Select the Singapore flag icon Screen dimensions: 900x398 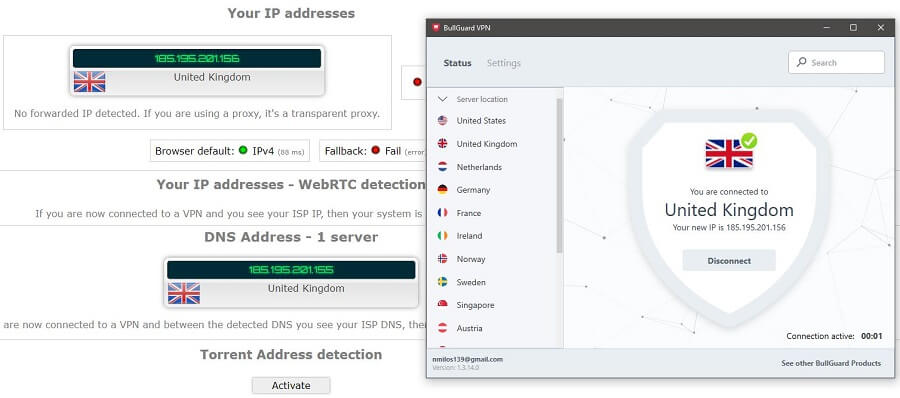point(443,305)
